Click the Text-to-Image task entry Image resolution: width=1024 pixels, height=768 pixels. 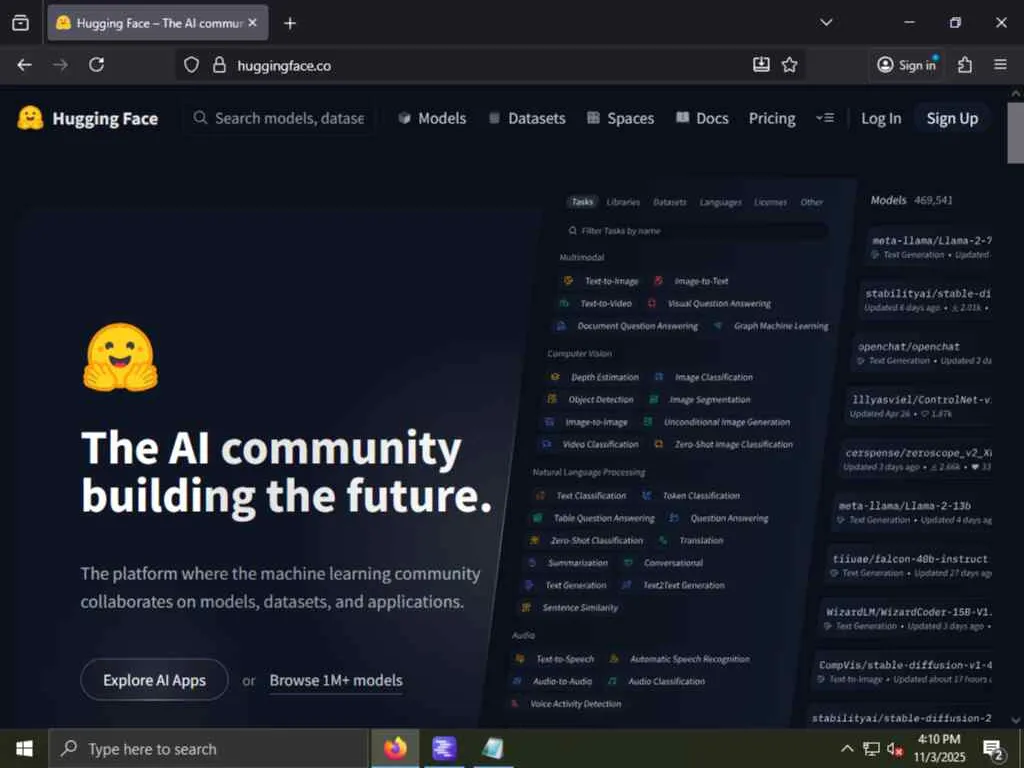(x=601, y=281)
